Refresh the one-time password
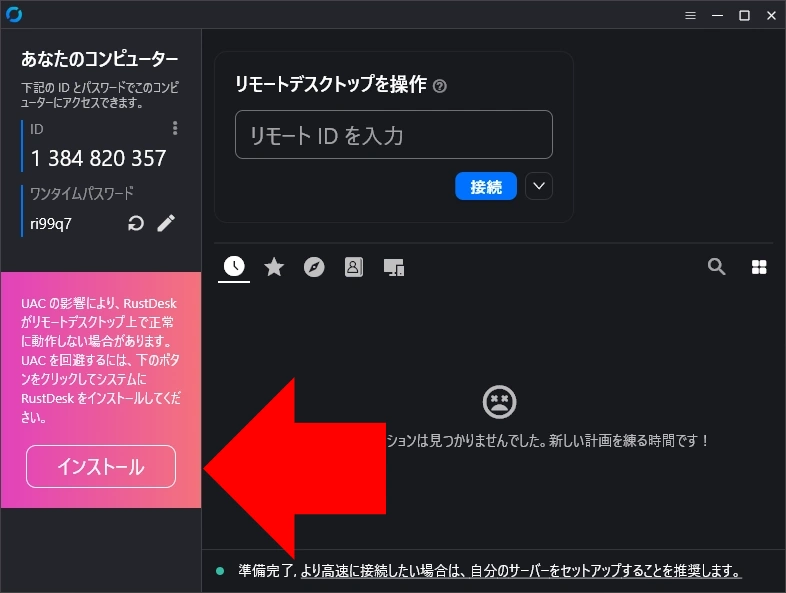The image size is (786, 593). click(136, 223)
